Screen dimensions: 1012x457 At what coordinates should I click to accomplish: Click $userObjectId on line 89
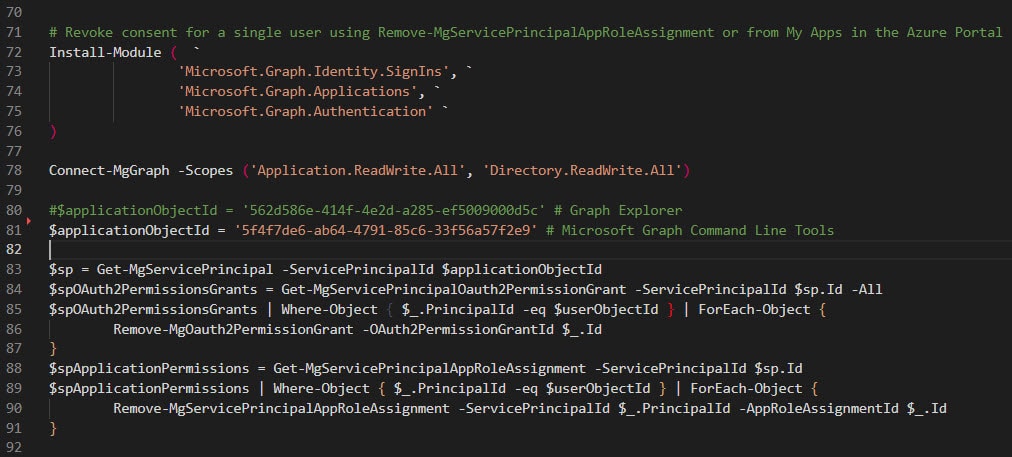[598, 388]
